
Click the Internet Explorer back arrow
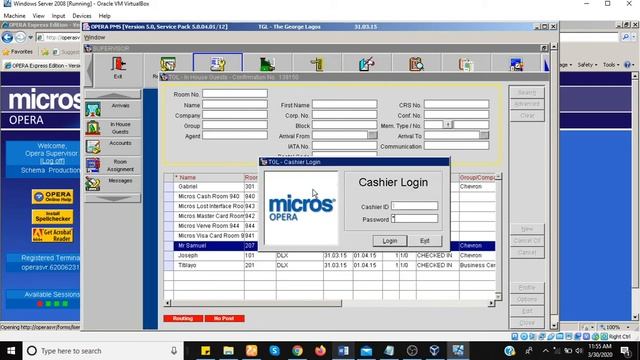pyautogui.click(x=7, y=38)
